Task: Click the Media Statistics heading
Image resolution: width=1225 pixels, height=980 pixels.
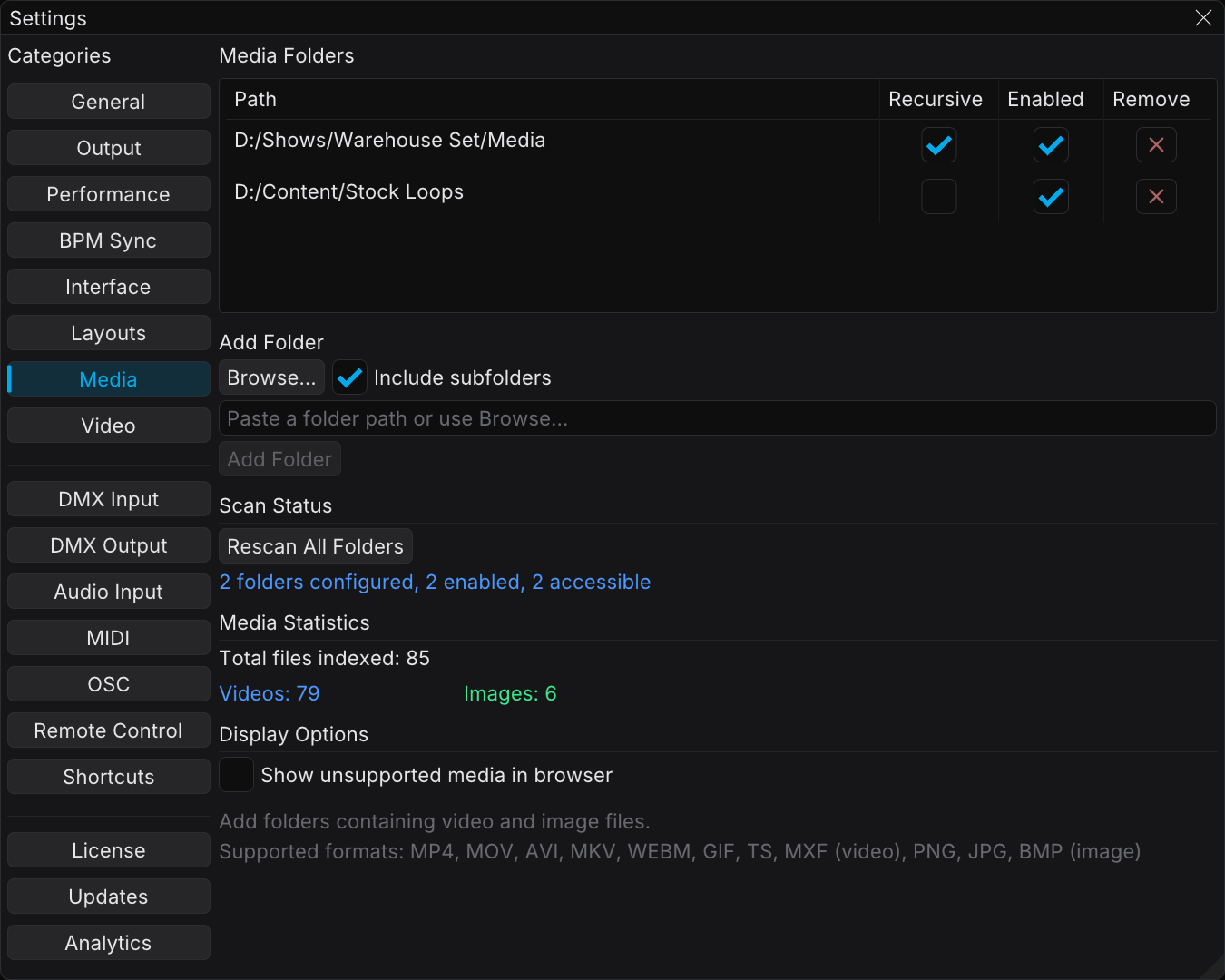Action: click(295, 622)
